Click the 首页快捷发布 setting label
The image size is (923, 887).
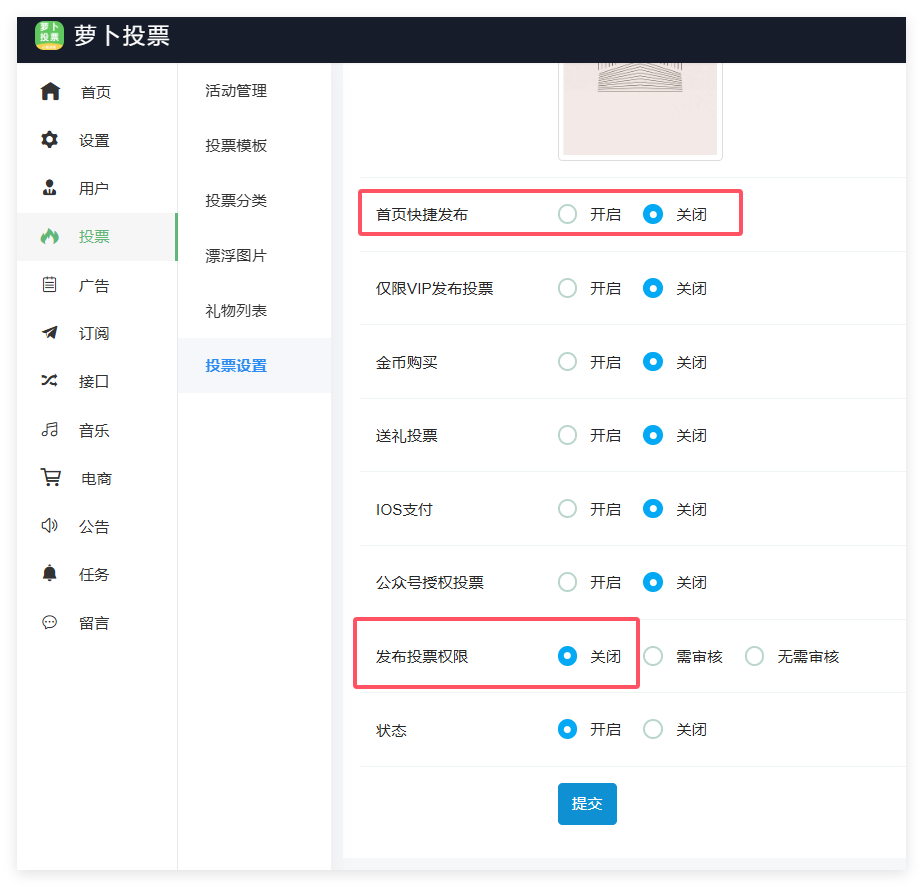[x=421, y=214]
